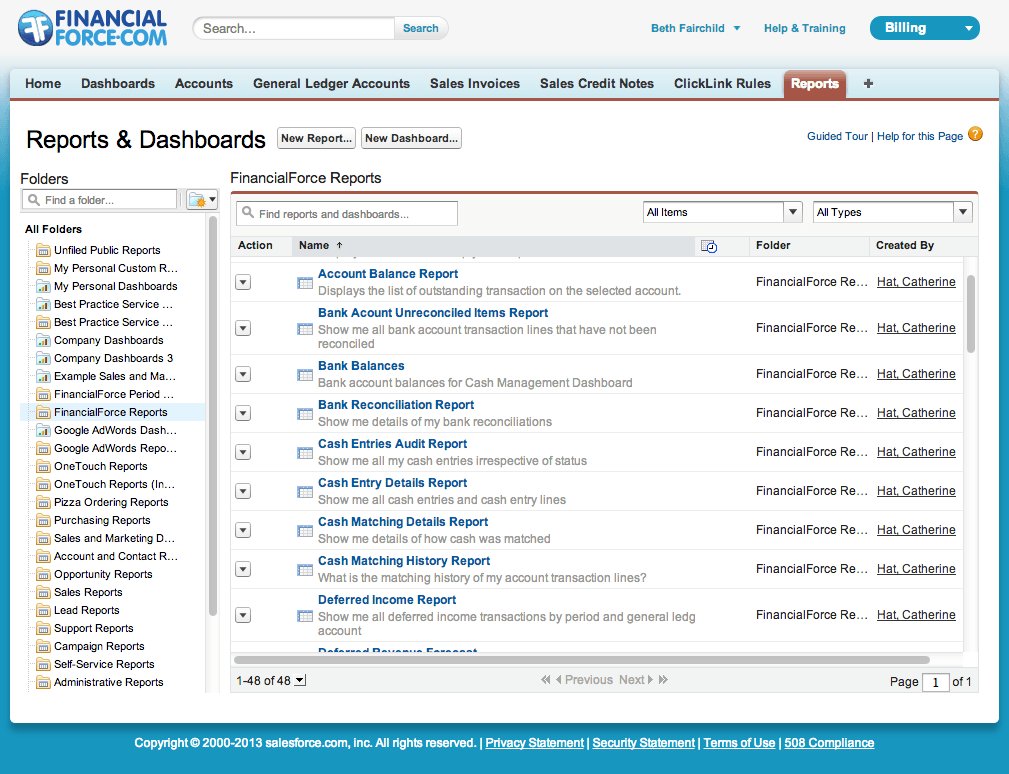Switch to the Sales Invoices tab

475,84
